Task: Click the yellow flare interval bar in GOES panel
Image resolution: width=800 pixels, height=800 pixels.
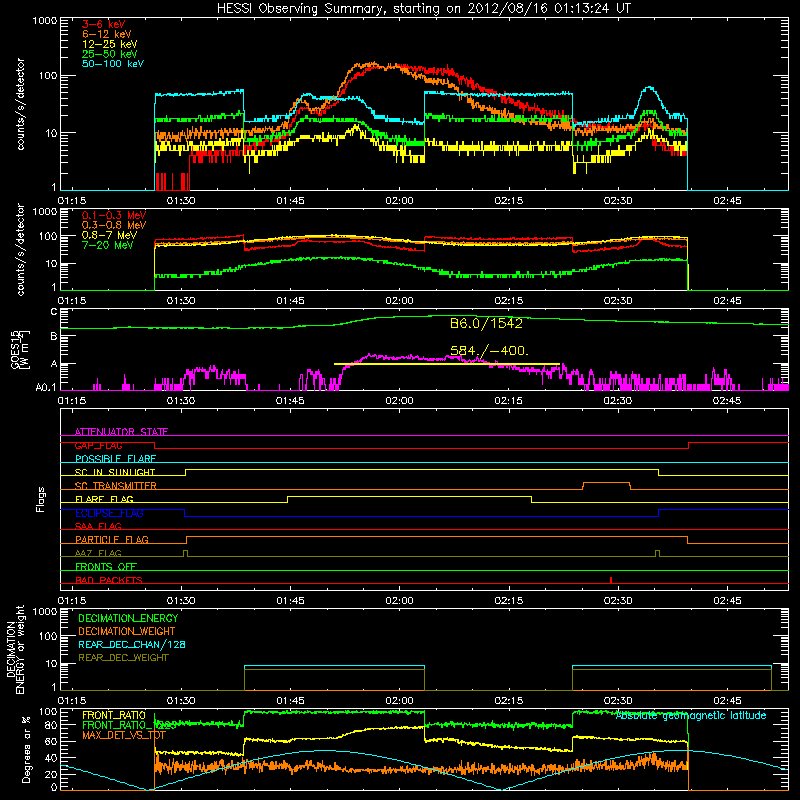Action: (x=447, y=364)
